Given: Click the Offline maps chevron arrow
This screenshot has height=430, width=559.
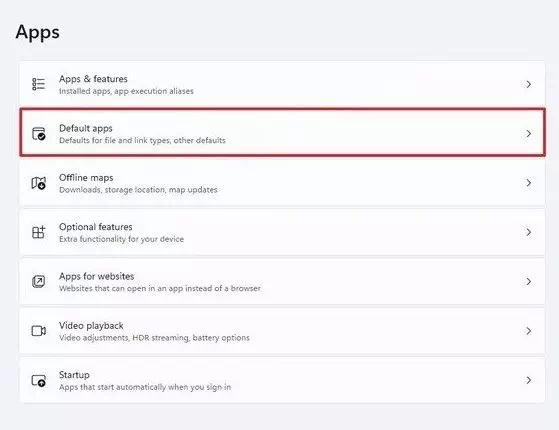Looking at the screenshot, I should [x=529, y=183].
